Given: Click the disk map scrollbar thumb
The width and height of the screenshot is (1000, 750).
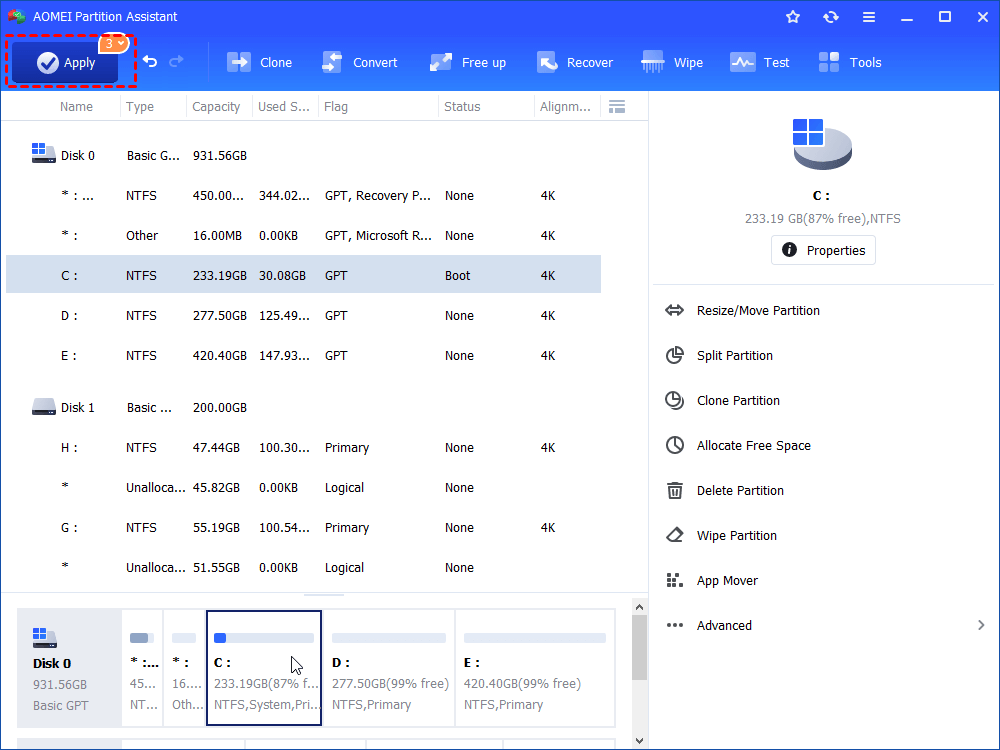Looking at the screenshot, I should coord(640,647).
